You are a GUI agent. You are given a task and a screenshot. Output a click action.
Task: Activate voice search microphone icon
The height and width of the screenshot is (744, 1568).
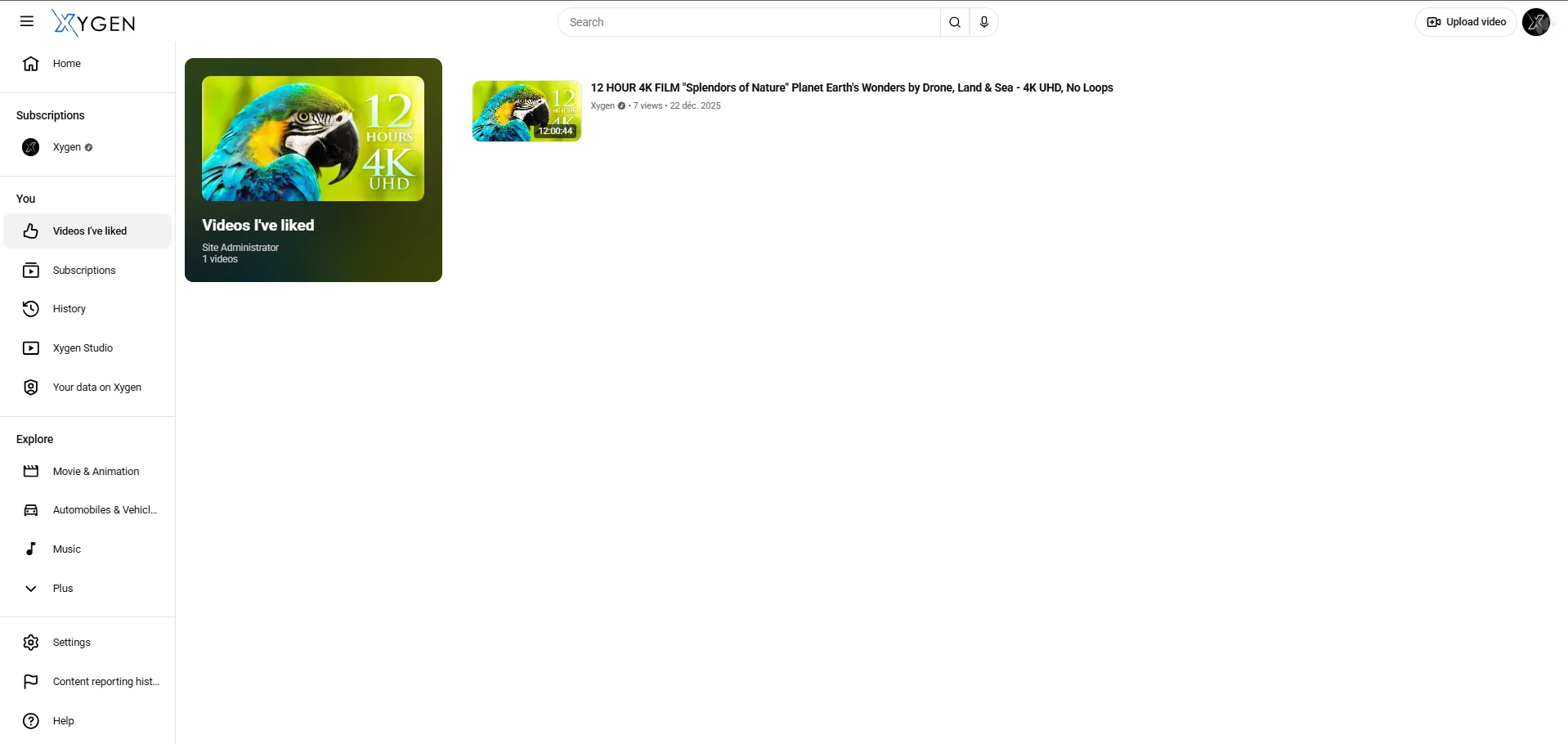tap(984, 22)
